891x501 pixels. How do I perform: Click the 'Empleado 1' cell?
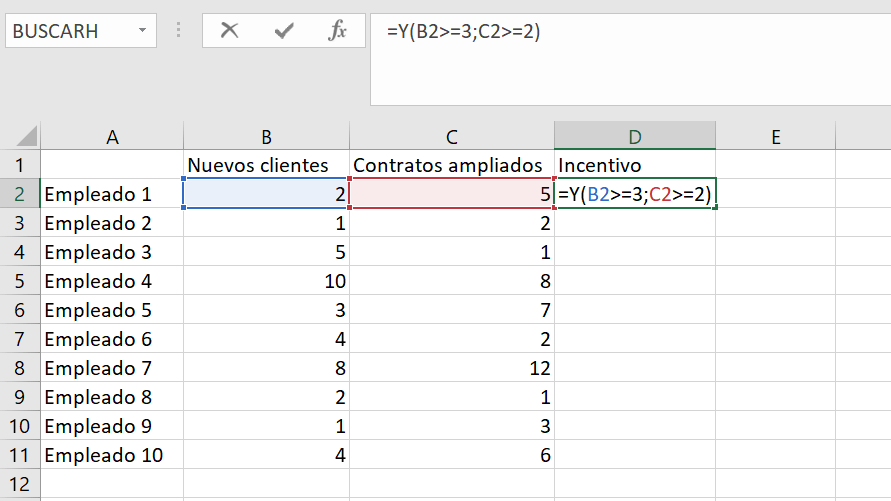point(112,194)
